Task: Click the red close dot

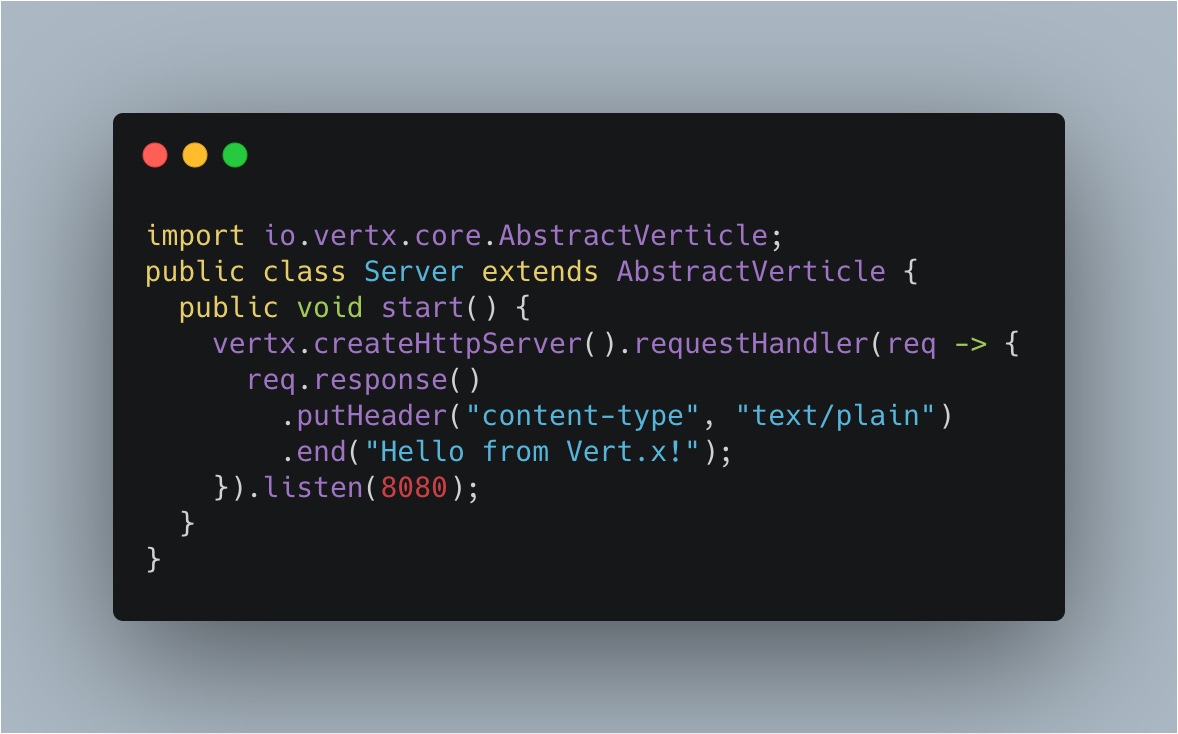Action: 155,155
